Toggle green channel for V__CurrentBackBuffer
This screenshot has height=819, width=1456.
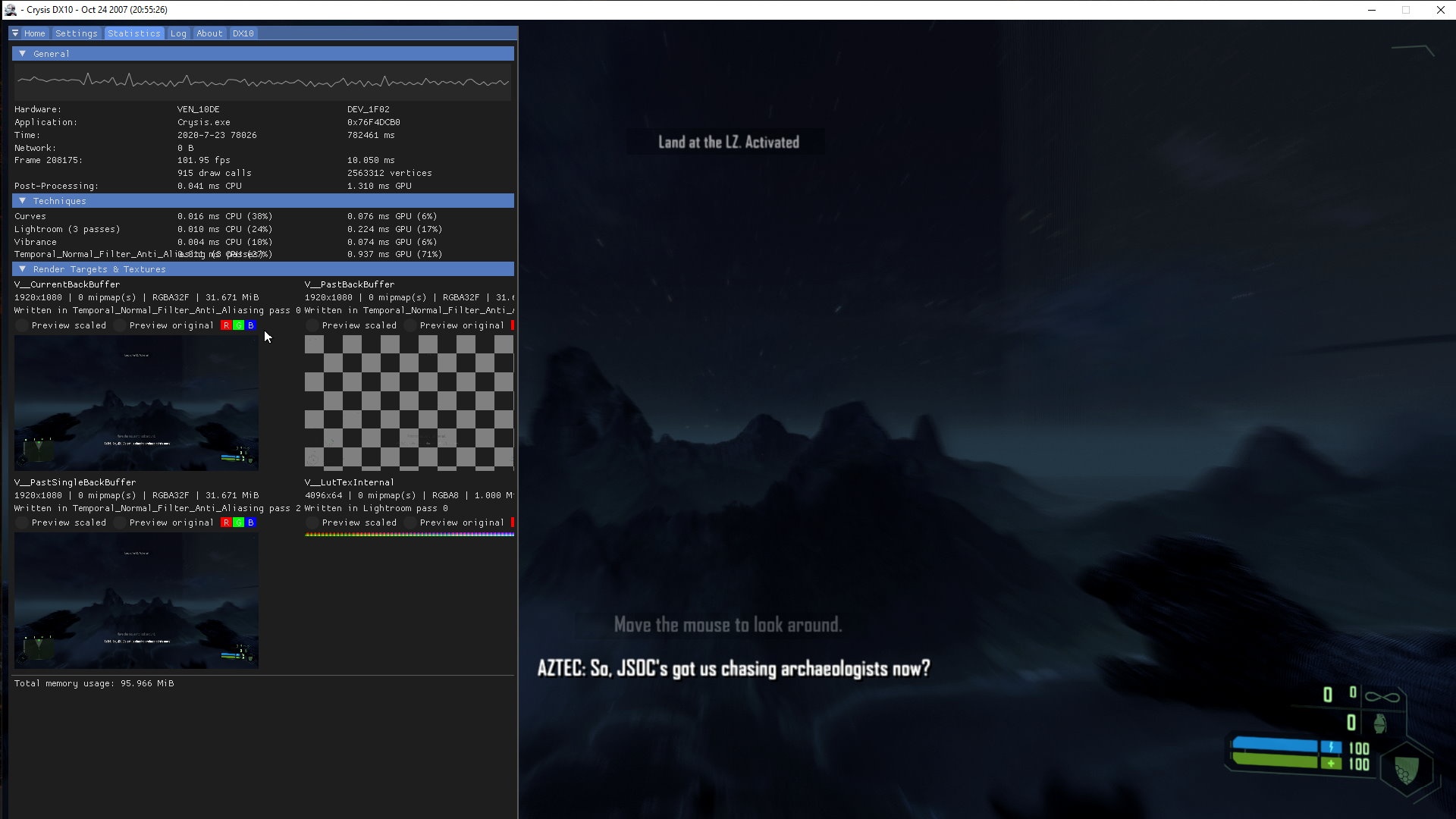238,325
